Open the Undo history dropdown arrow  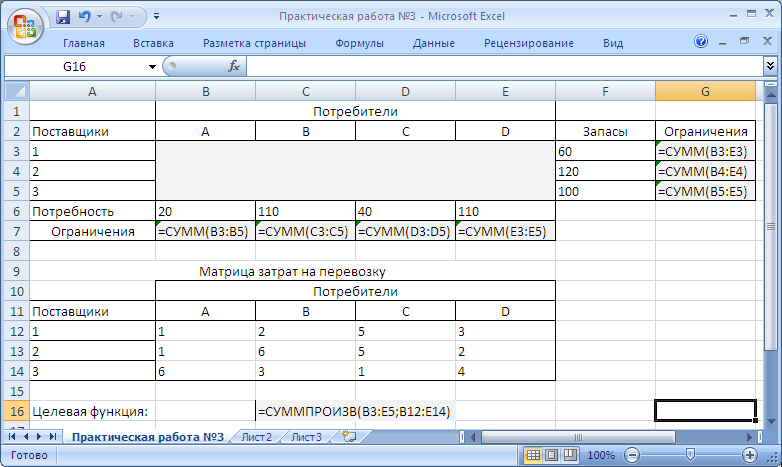[x=99, y=17]
